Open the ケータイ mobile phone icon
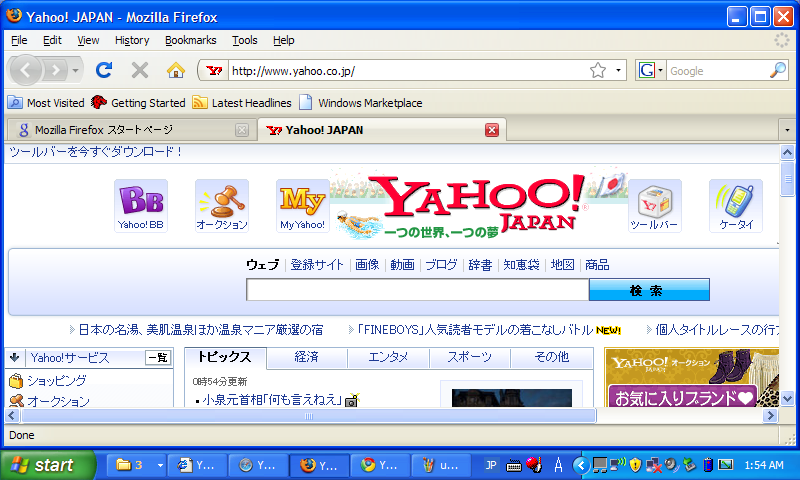 [x=736, y=206]
